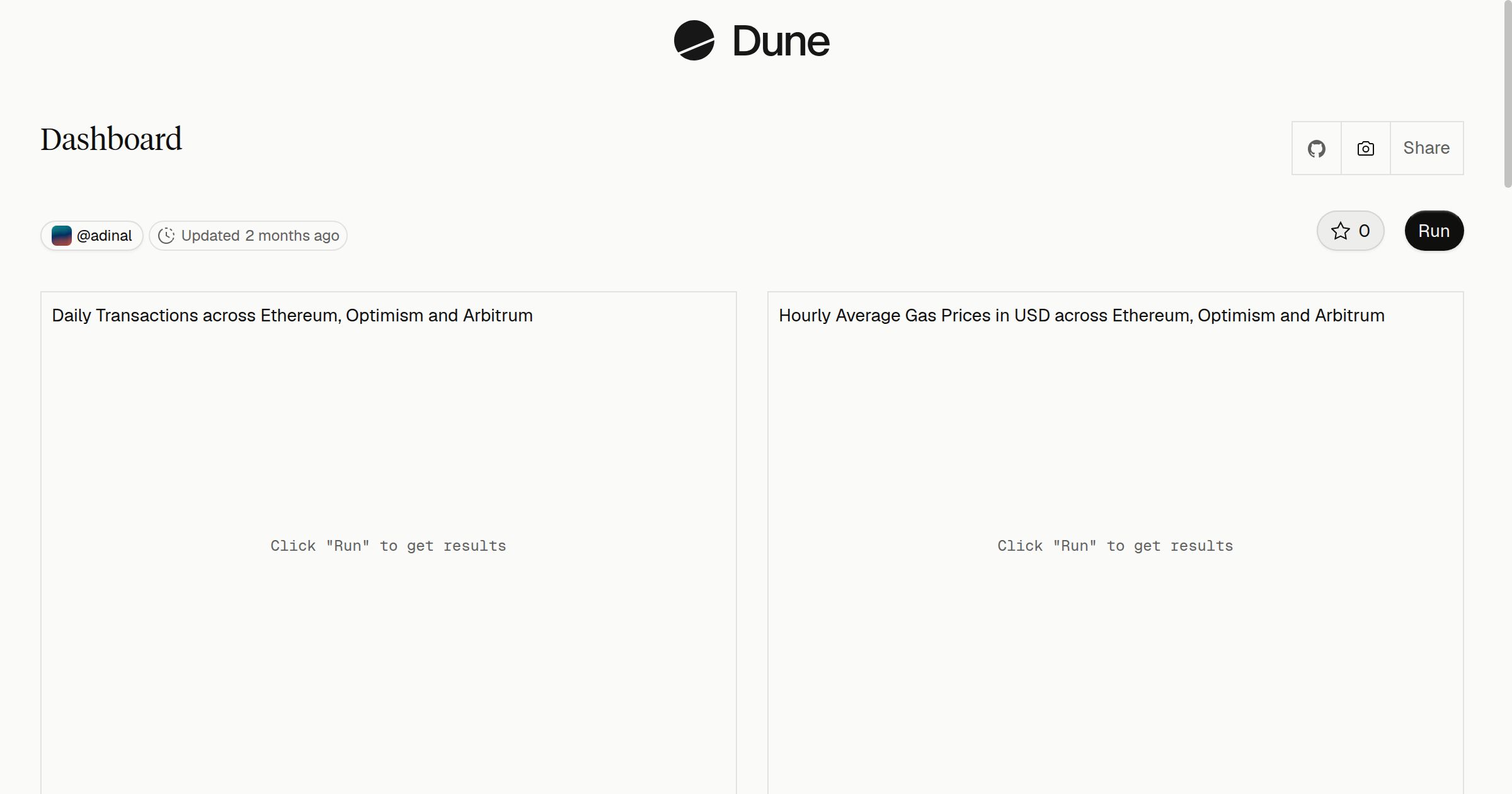1512x794 pixels.
Task: Click the Dune logo icon
Action: (x=694, y=40)
